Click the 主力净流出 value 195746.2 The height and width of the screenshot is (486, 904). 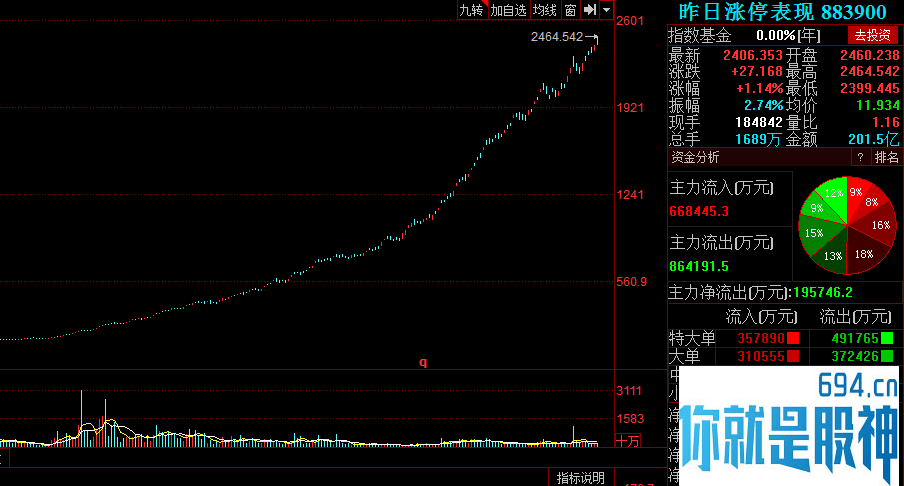pos(823,292)
